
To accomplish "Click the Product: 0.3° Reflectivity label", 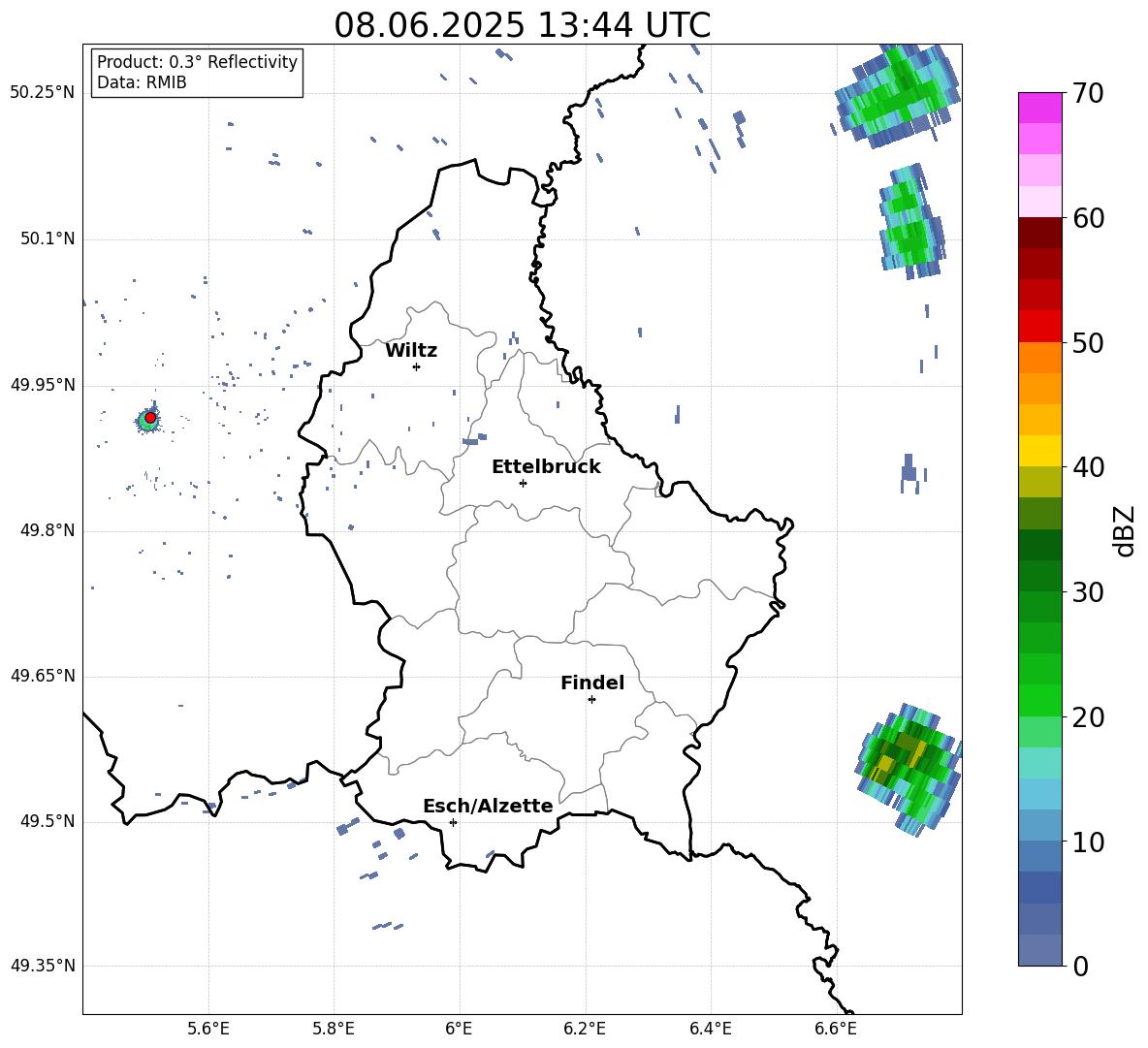I will [x=197, y=61].
